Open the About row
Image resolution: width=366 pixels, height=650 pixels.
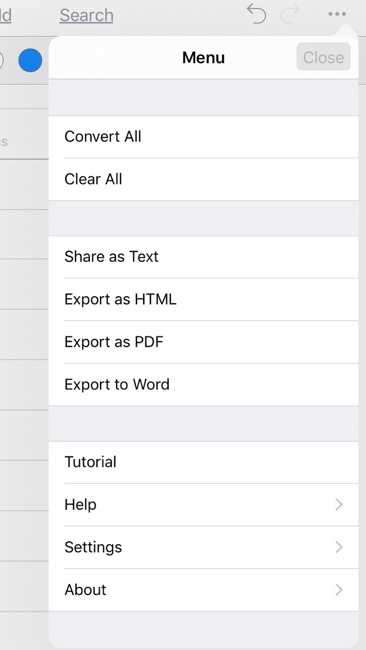(204, 590)
